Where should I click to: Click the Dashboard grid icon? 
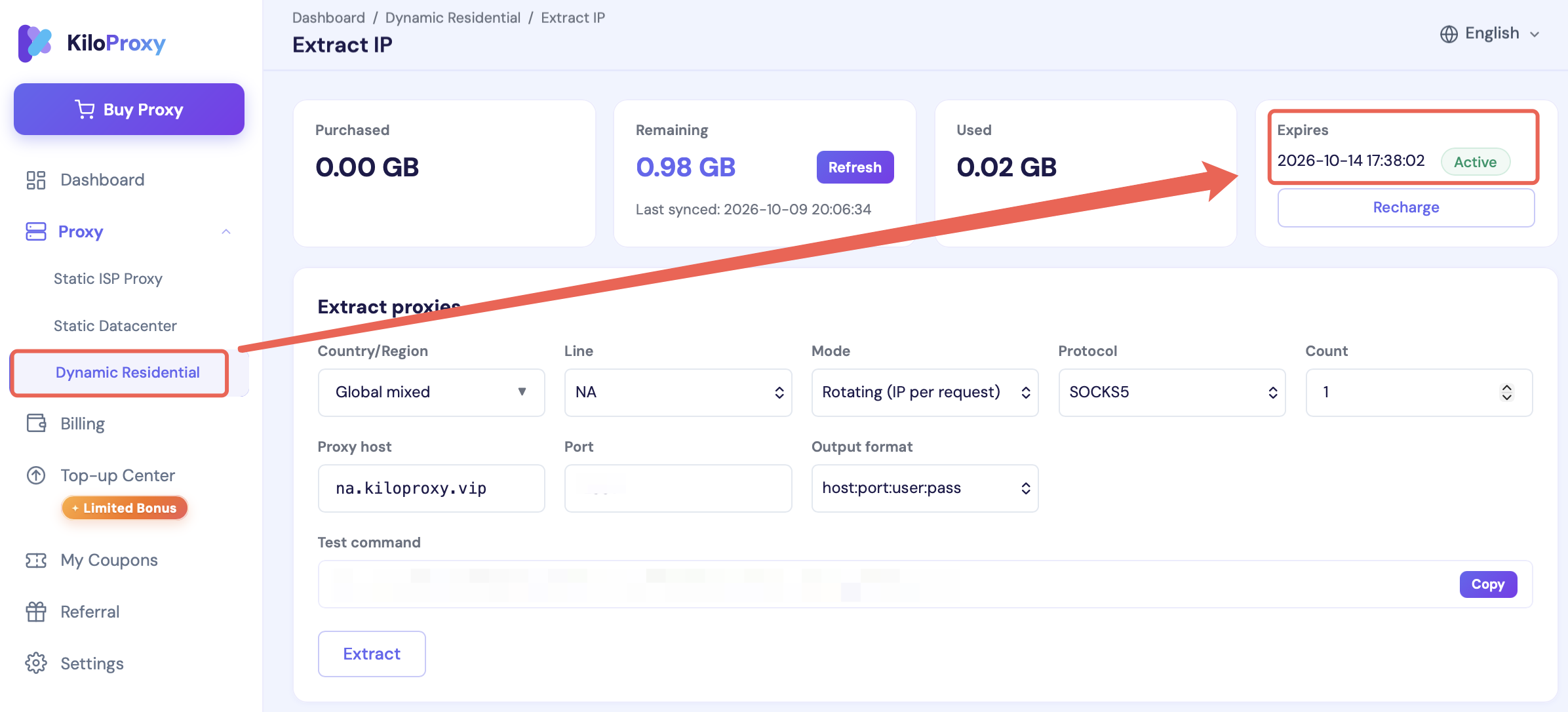coord(36,180)
